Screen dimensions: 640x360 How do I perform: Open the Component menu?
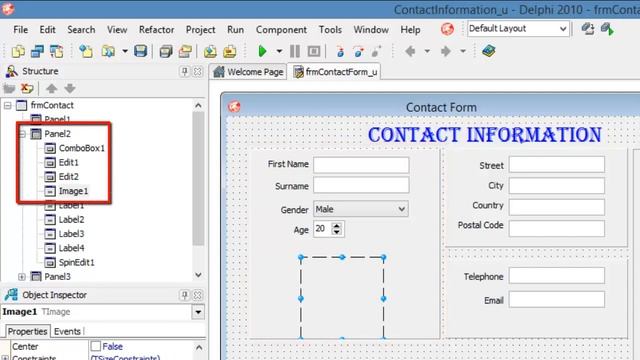pyautogui.click(x=281, y=30)
